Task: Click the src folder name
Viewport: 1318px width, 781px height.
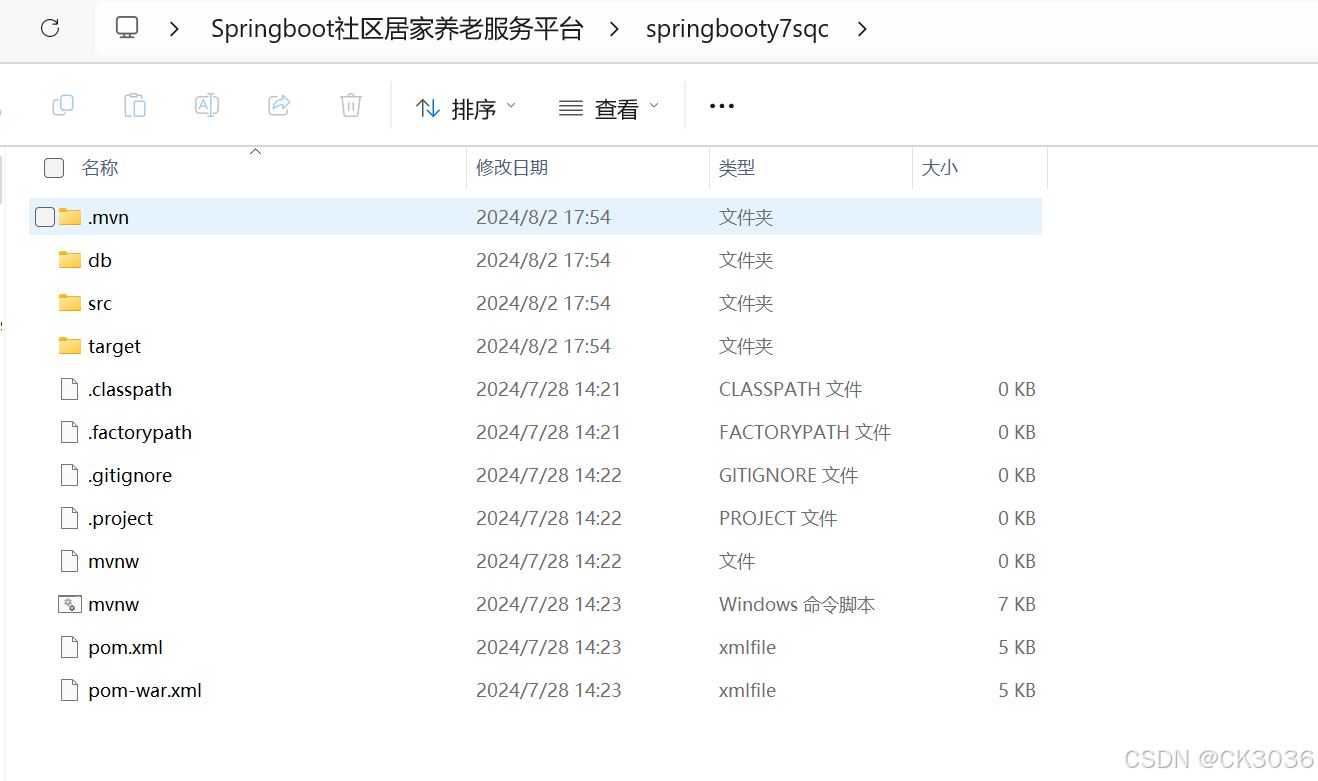Action: (100, 303)
